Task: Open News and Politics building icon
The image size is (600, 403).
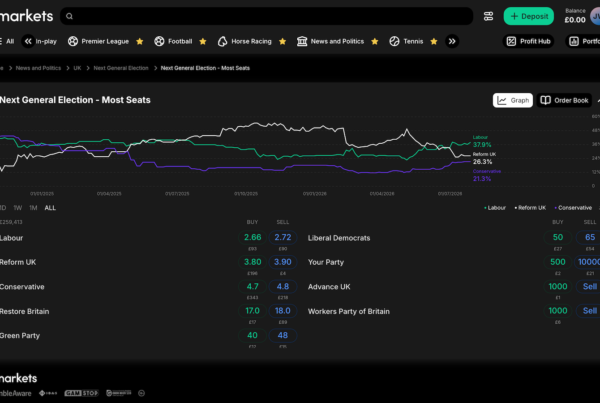Action: pyautogui.click(x=302, y=41)
